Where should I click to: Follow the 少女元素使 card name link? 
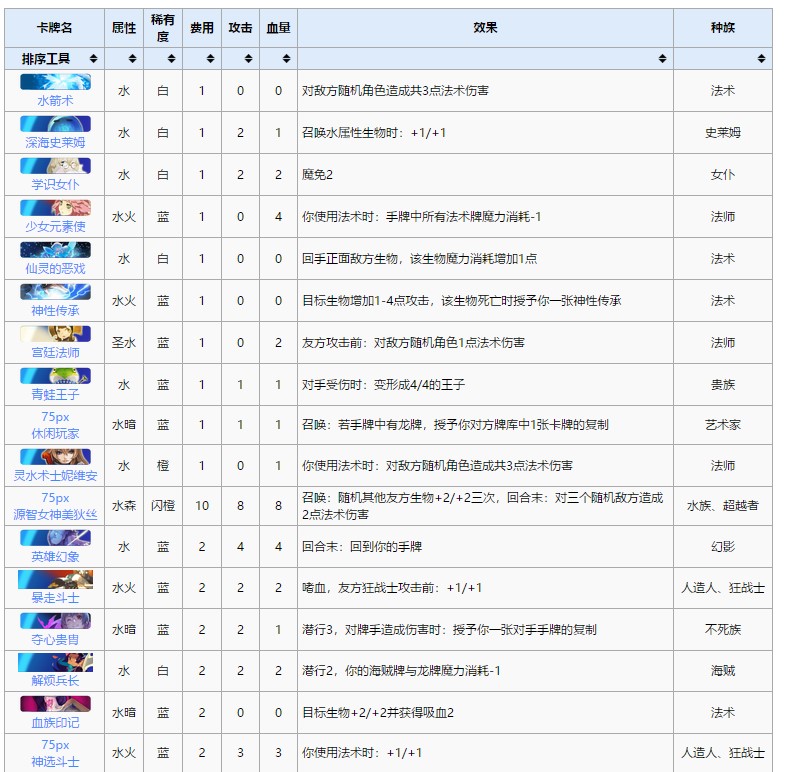click(55, 226)
